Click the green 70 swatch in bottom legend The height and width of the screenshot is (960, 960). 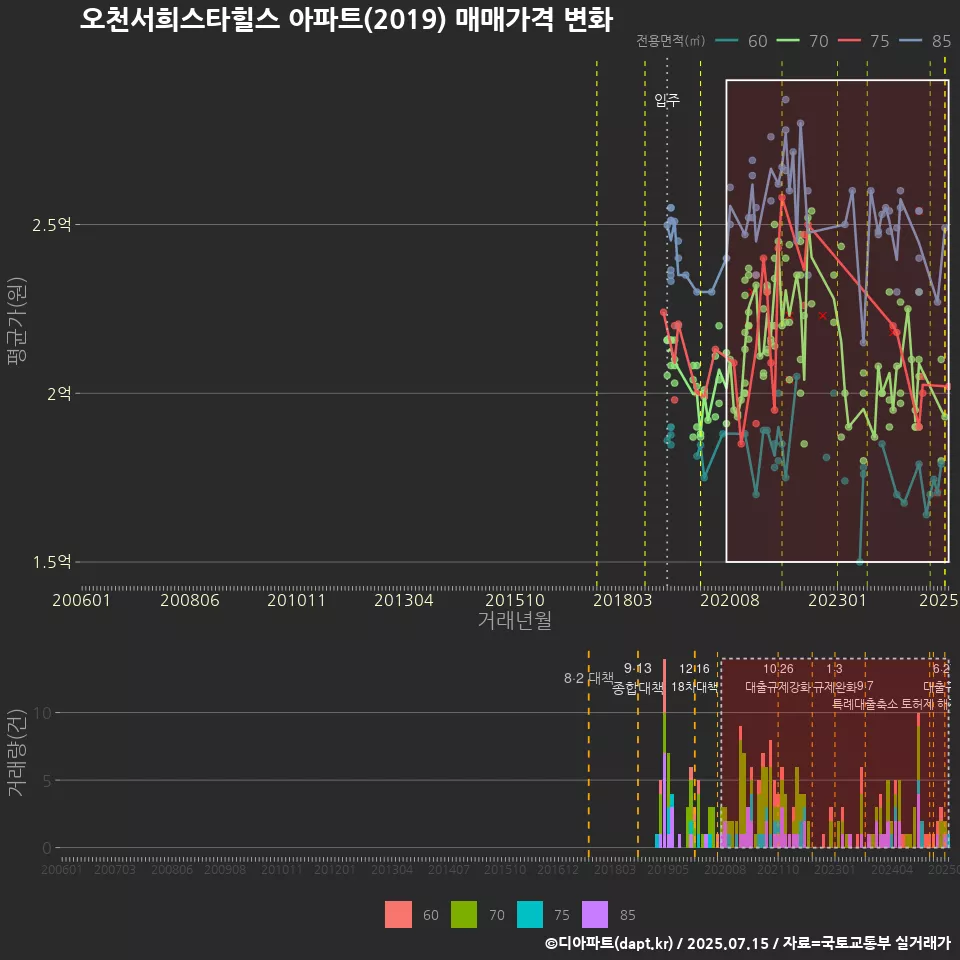coord(464,915)
